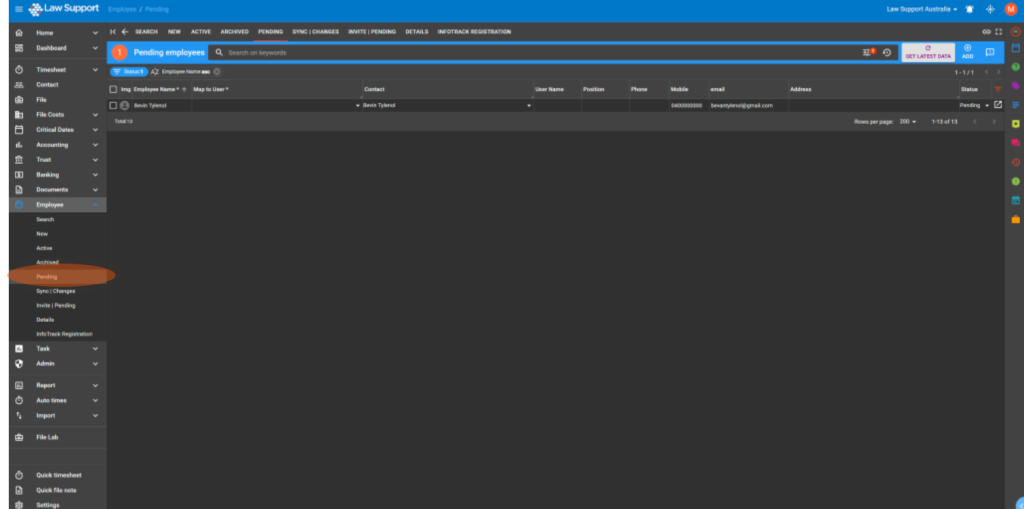The height and width of the screenshot is (509, 1024).
Task: Click the copy link icon in tab bar
Action: [x=985, y=31]
